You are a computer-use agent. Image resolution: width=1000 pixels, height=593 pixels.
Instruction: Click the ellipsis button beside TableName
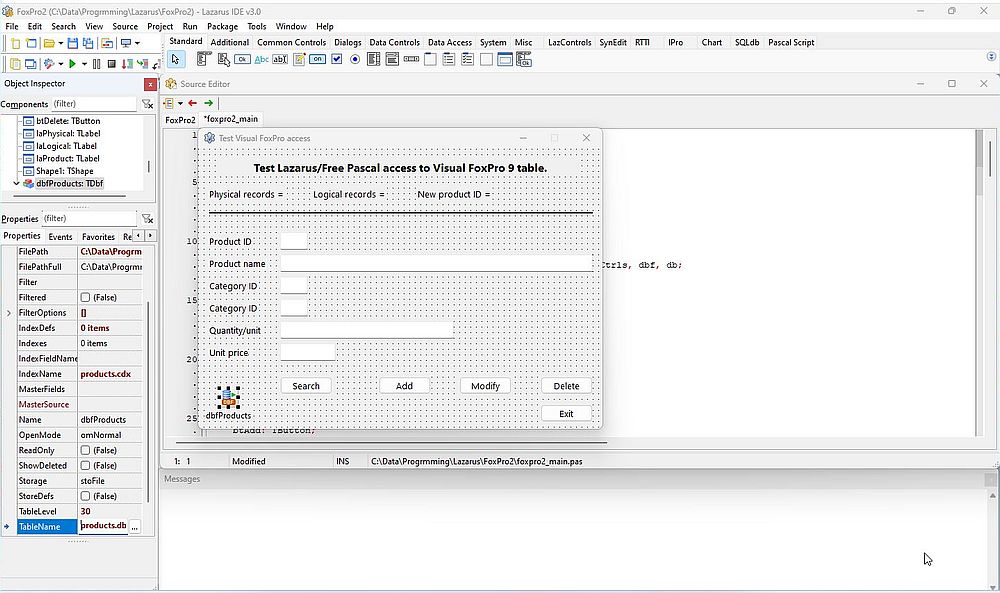pos(135,527)
